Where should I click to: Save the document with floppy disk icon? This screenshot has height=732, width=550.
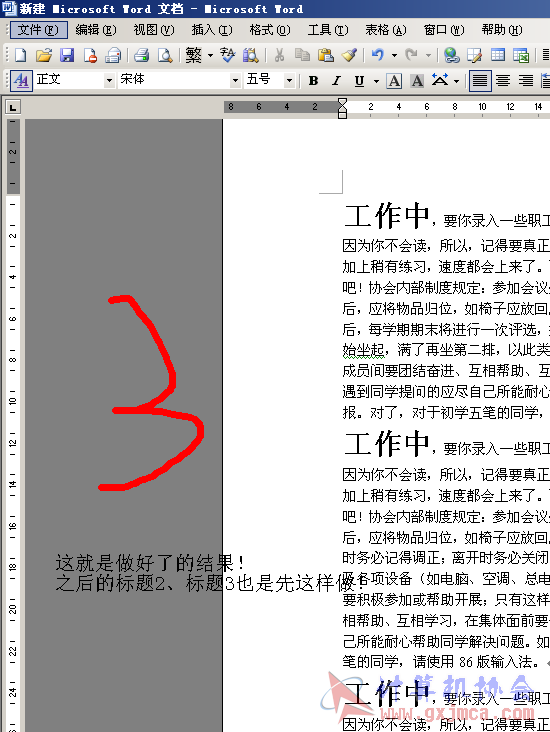click(67, 55)
